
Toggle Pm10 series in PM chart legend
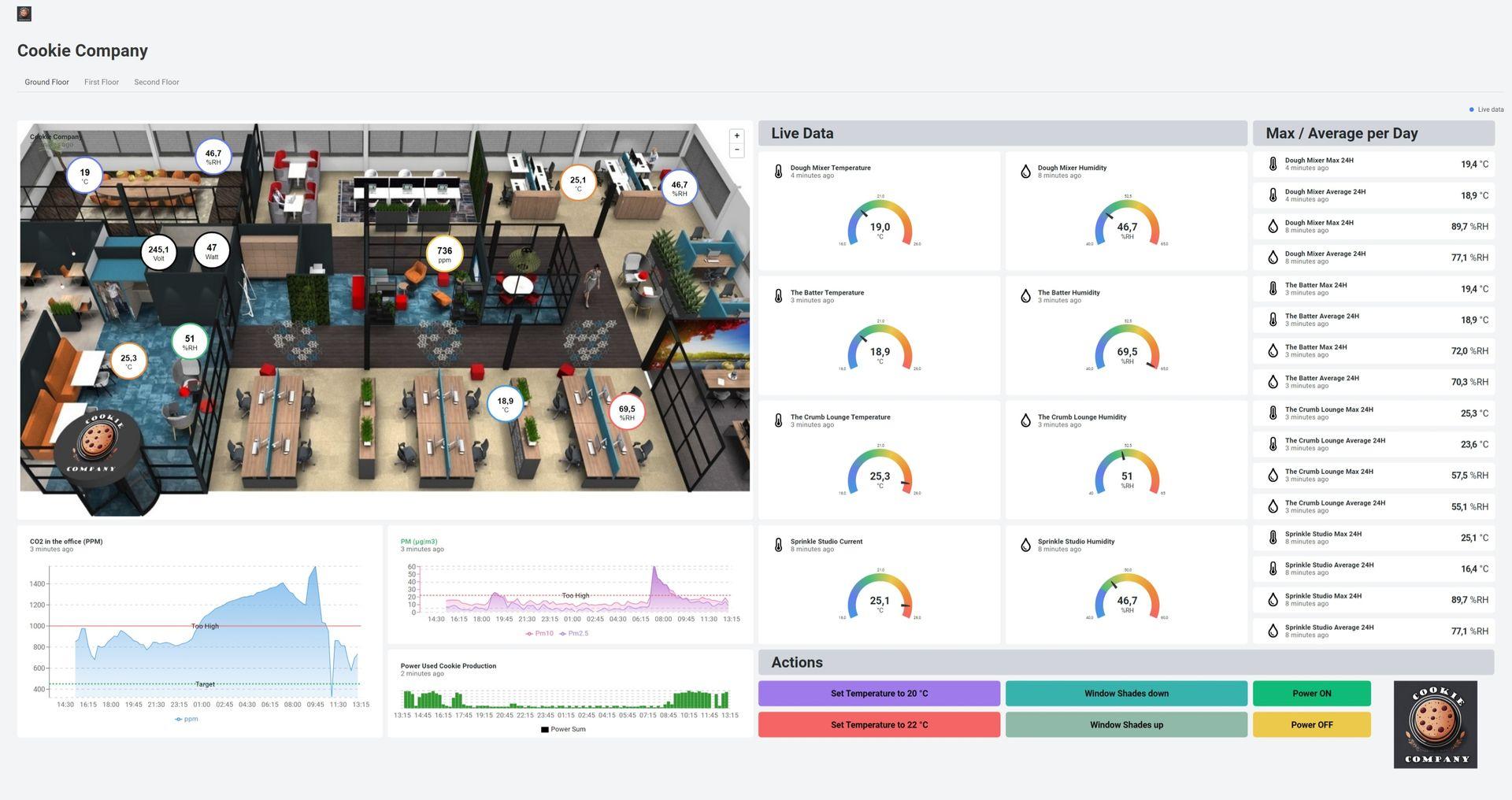(x=539, y=633)
